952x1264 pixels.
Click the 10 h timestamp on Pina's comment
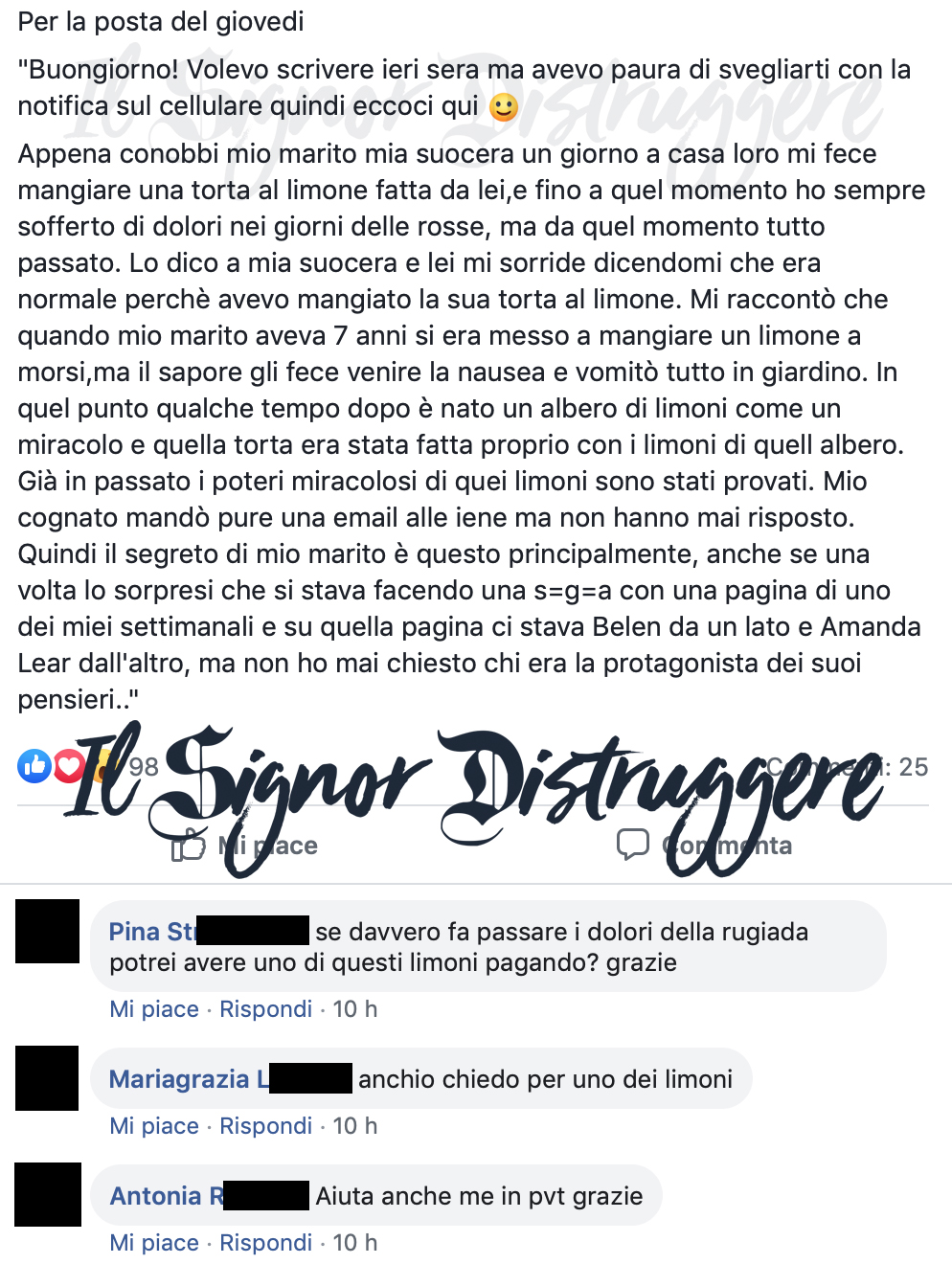coord(355,1008)
